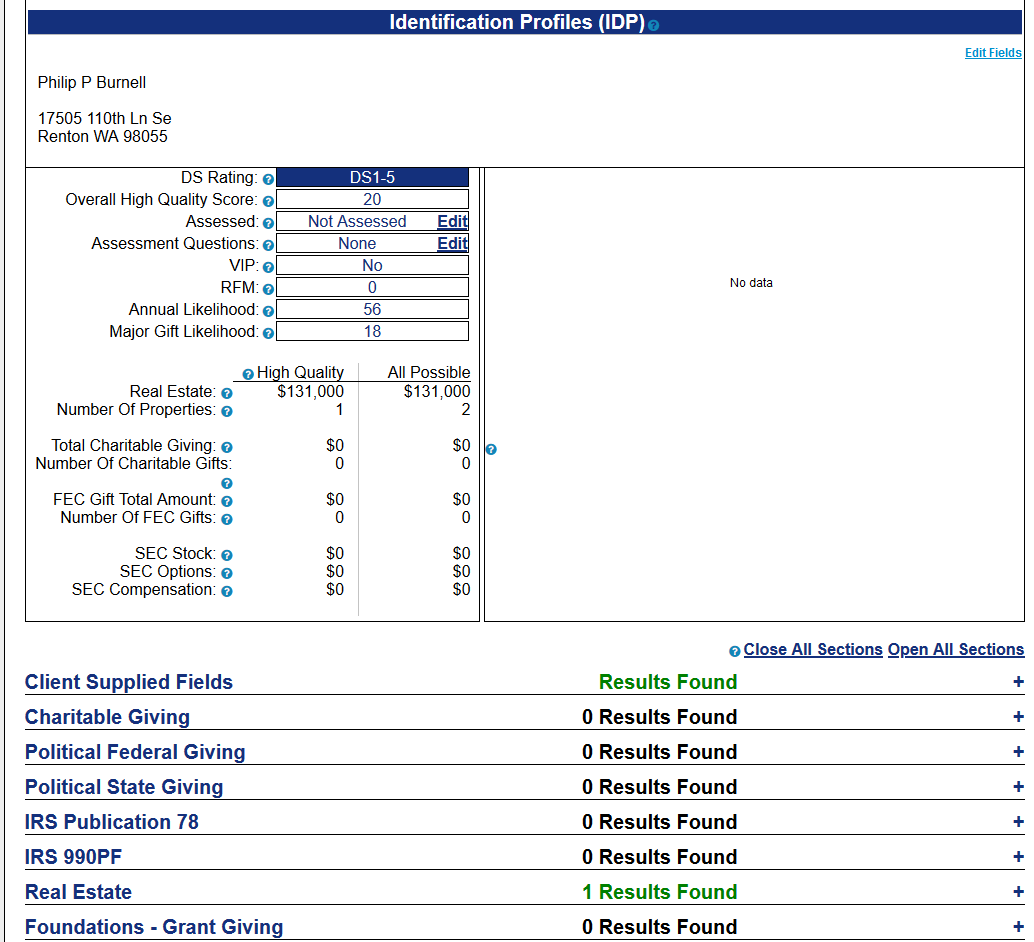Click help icon next to DS Rating
The width and height of the screenshot is (1034, 942).
(268, 179)
